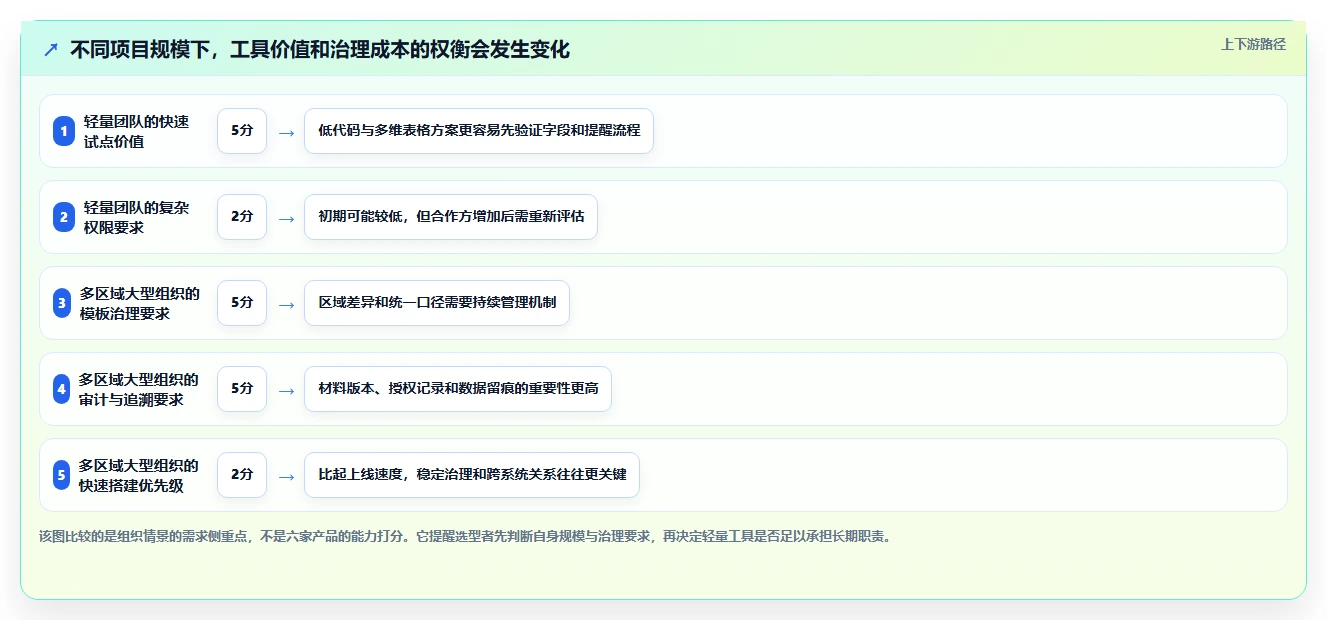
Task: Select number badge 3 for 模板治理要求
Action: (62, 303)
